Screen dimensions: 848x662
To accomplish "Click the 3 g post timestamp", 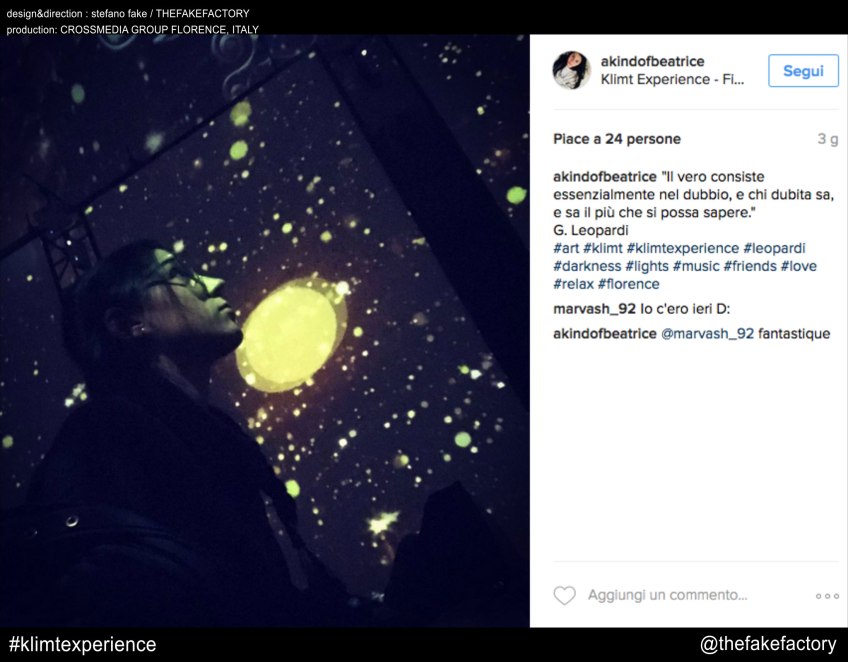I will (x=827, y=139).
